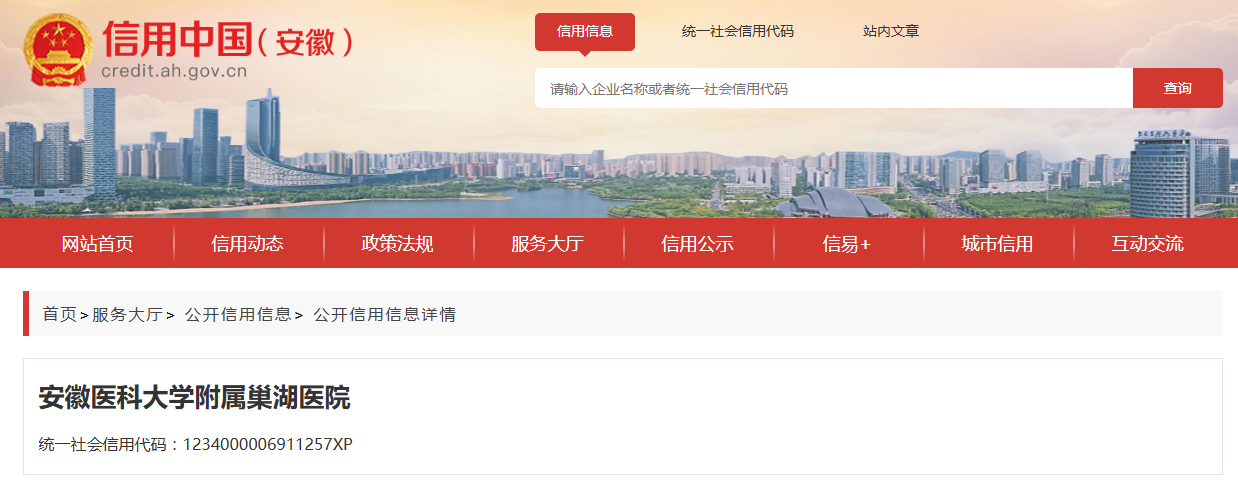Click 公开信用信息详情 breadcrumb text

coord(385,314)
